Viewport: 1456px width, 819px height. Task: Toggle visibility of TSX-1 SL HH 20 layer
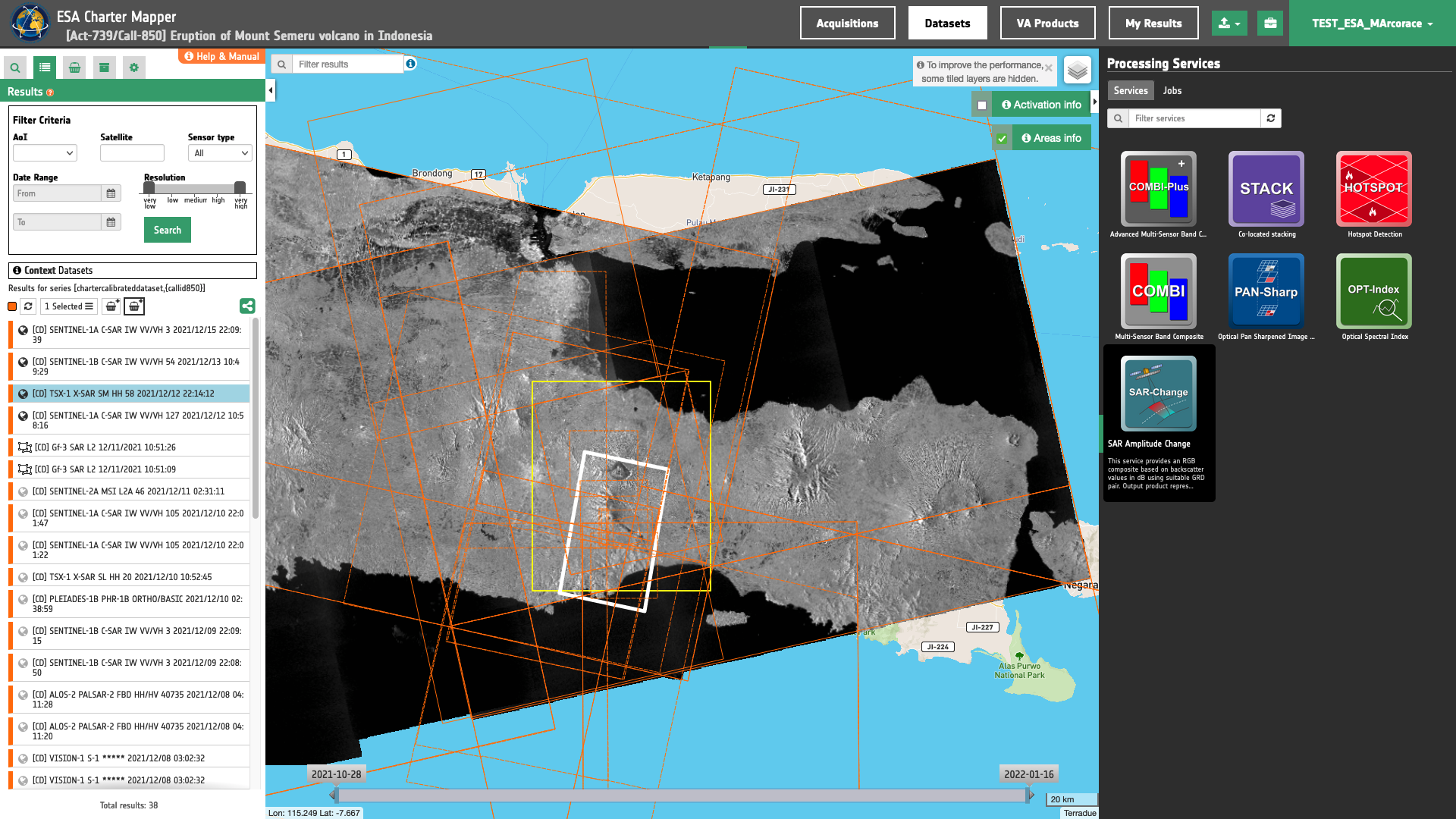pos(23,578)
